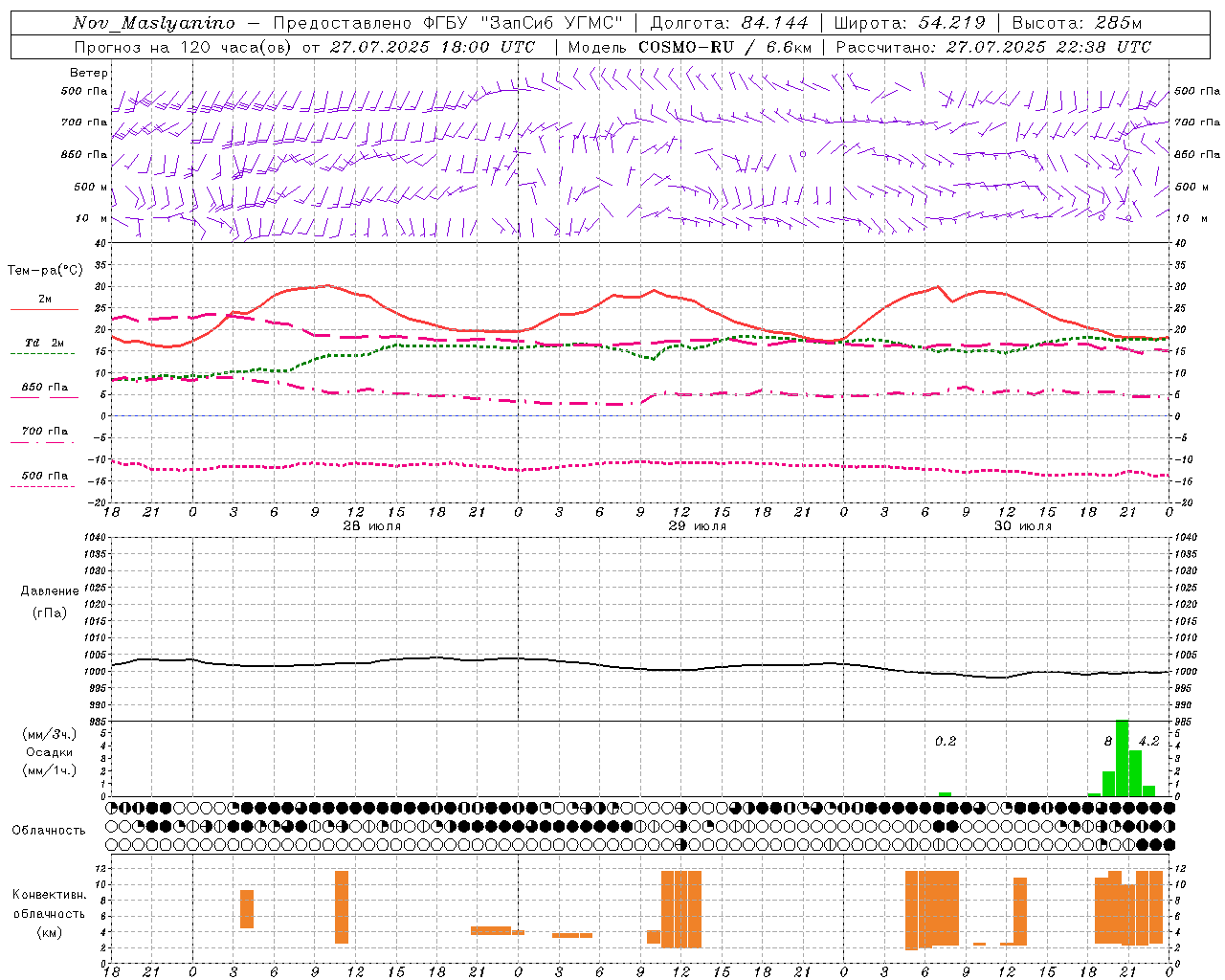Click the pink dotted line below 500 гПа legend
Screen dimensions: 1225x980
coord(44,486)
